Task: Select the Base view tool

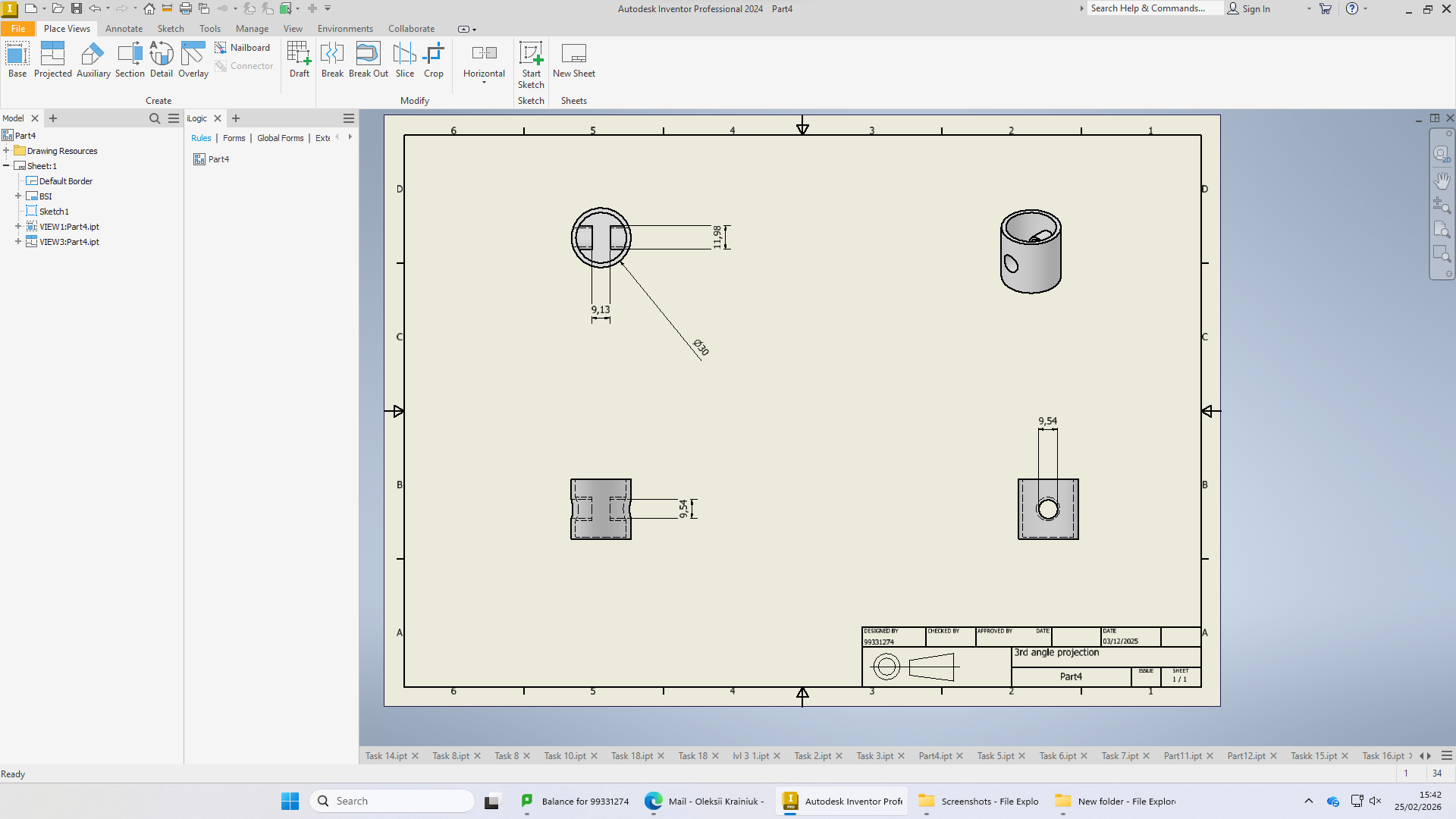Action: (17, 60)
